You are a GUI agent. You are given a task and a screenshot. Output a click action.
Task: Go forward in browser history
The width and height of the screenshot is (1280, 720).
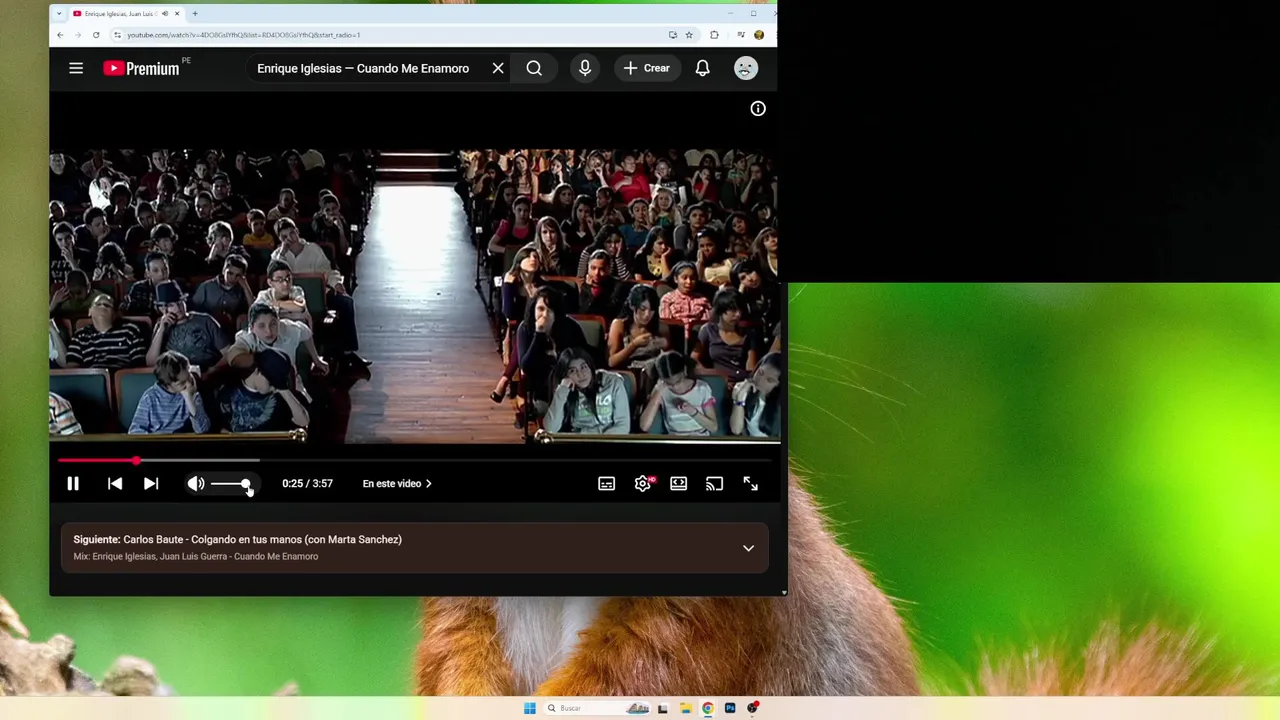click(x=78, y=35)
